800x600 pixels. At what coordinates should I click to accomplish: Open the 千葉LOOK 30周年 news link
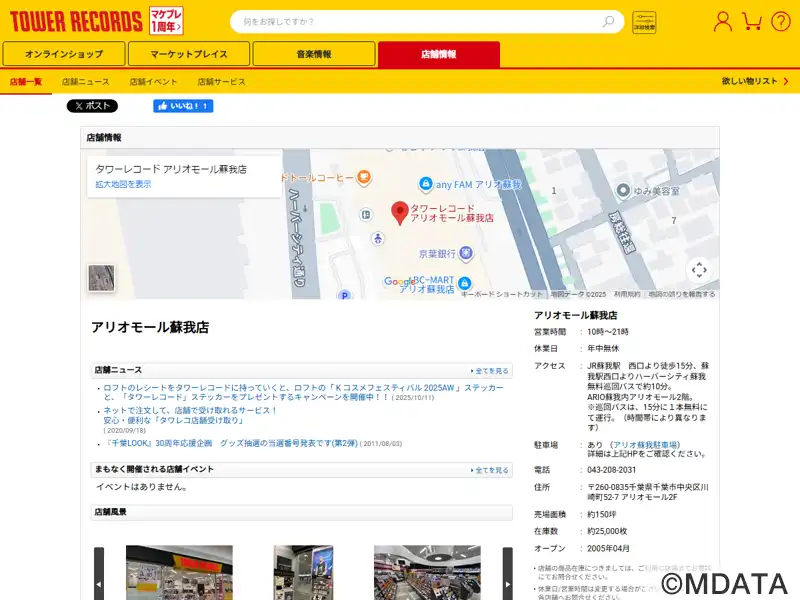pyautogui.click(x=231, y=443)
